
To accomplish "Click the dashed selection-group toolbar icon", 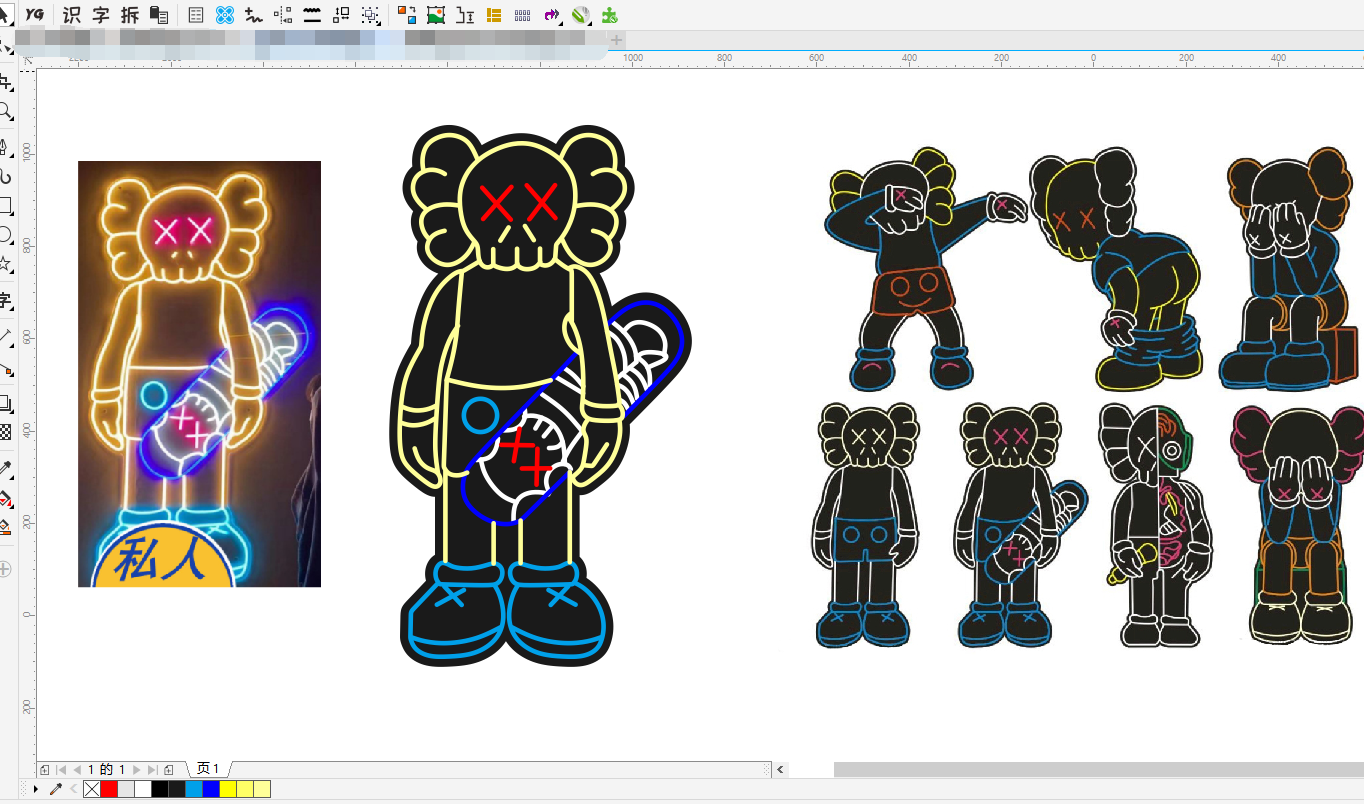I will click(371, 15).
